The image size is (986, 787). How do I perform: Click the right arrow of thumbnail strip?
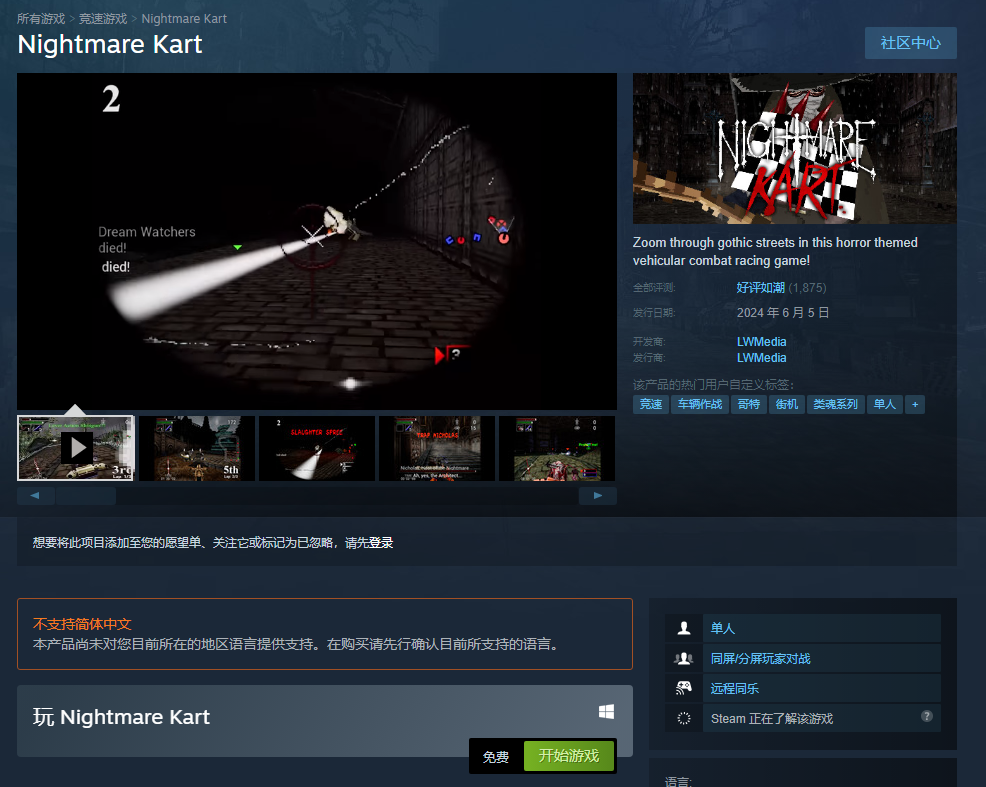(597, 496)
